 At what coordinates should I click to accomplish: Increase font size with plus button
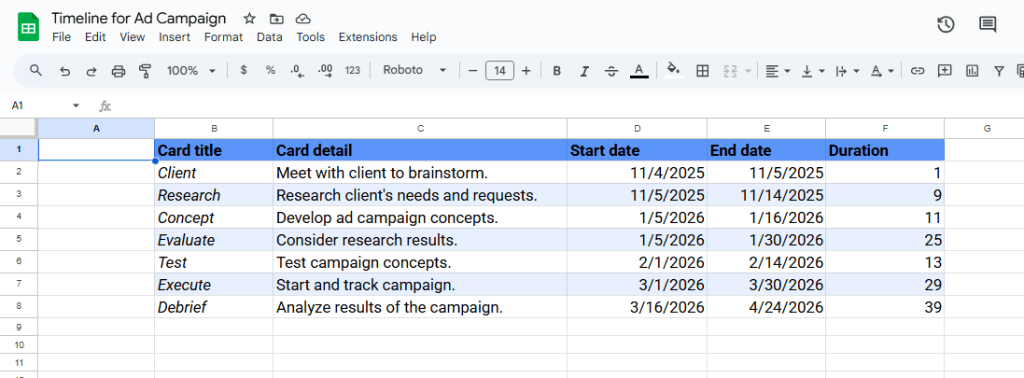[526, 71]
